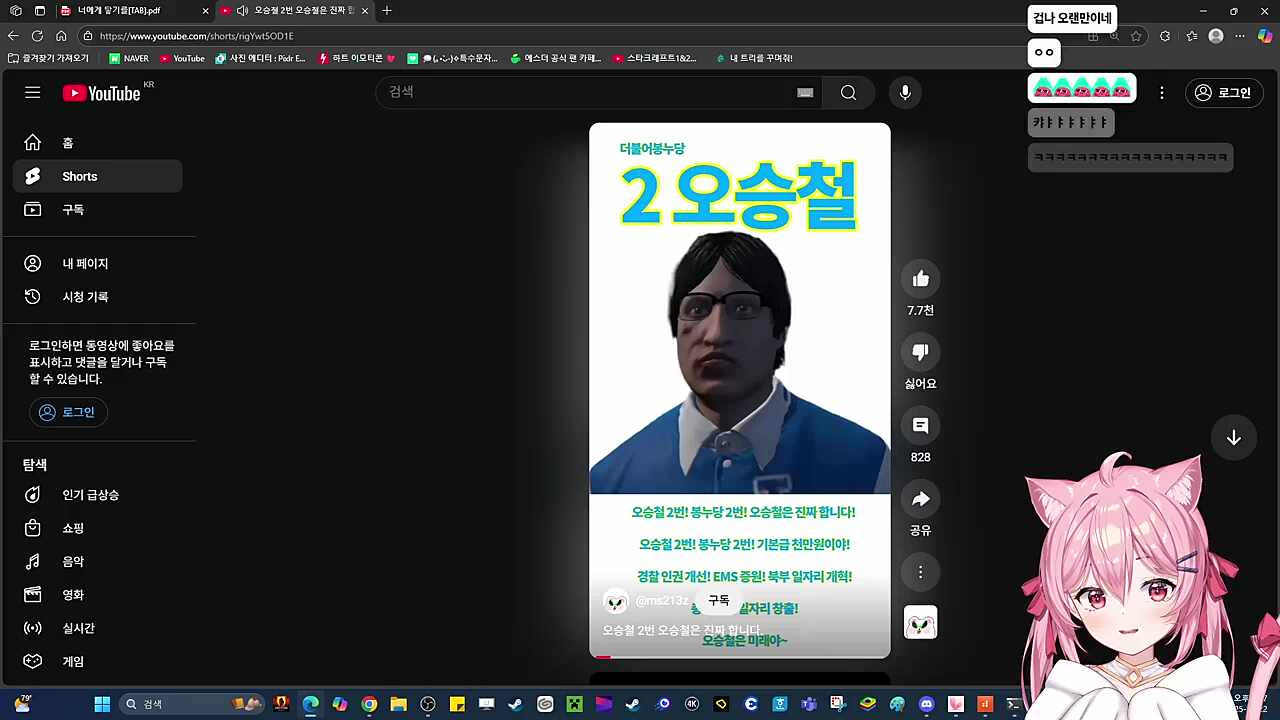Go back in browser history
Viewport: 1280px width, 720px height.
(13, 36)
